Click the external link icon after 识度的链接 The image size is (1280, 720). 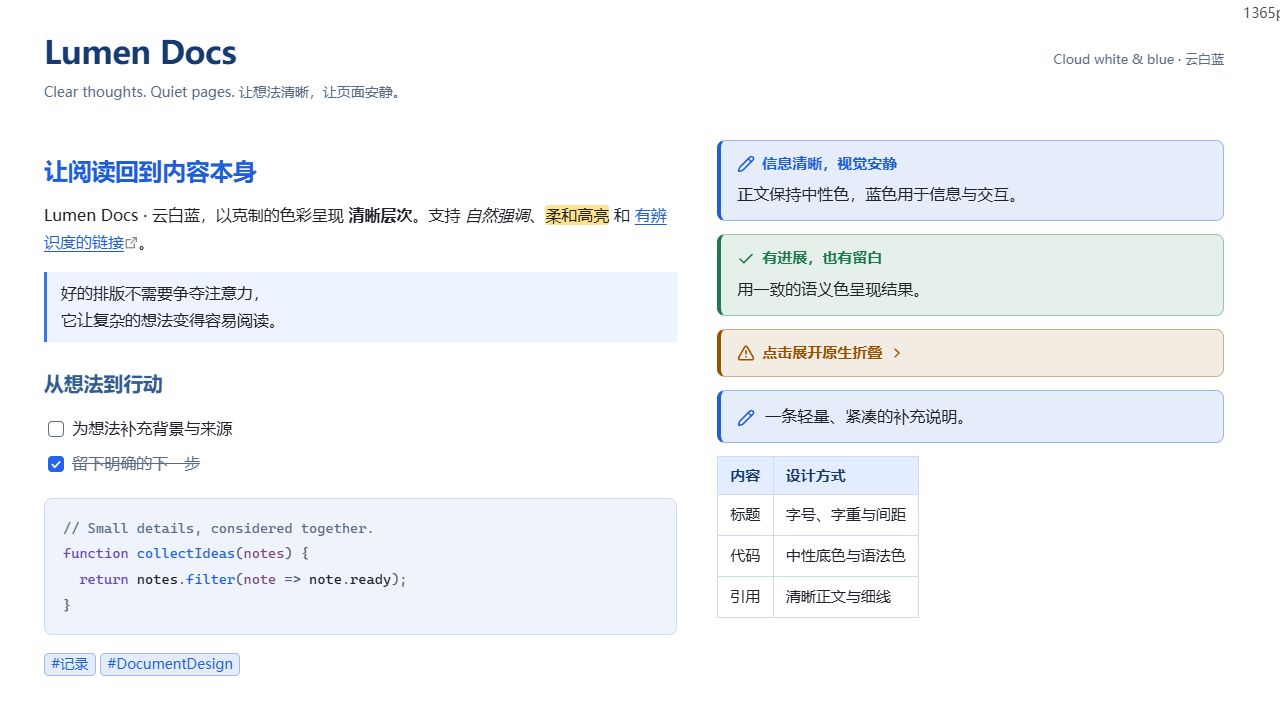[x=131, y=243]
